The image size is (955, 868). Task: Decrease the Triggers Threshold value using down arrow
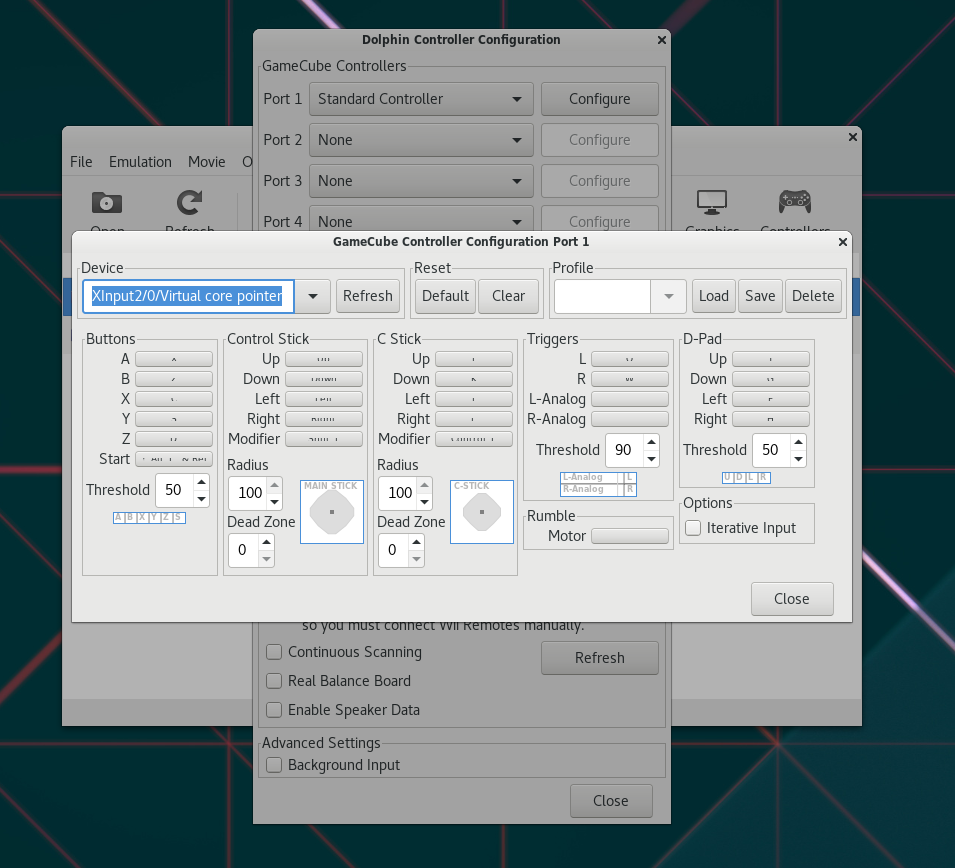coord(651,459)
